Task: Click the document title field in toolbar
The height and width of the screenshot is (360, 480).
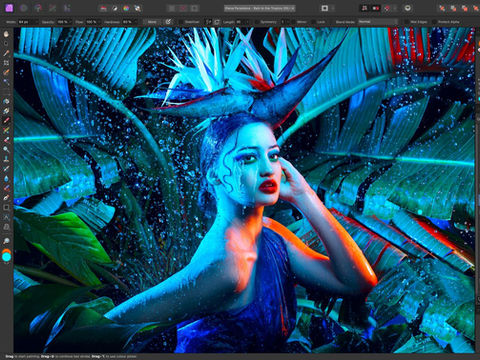Action: 260,8
